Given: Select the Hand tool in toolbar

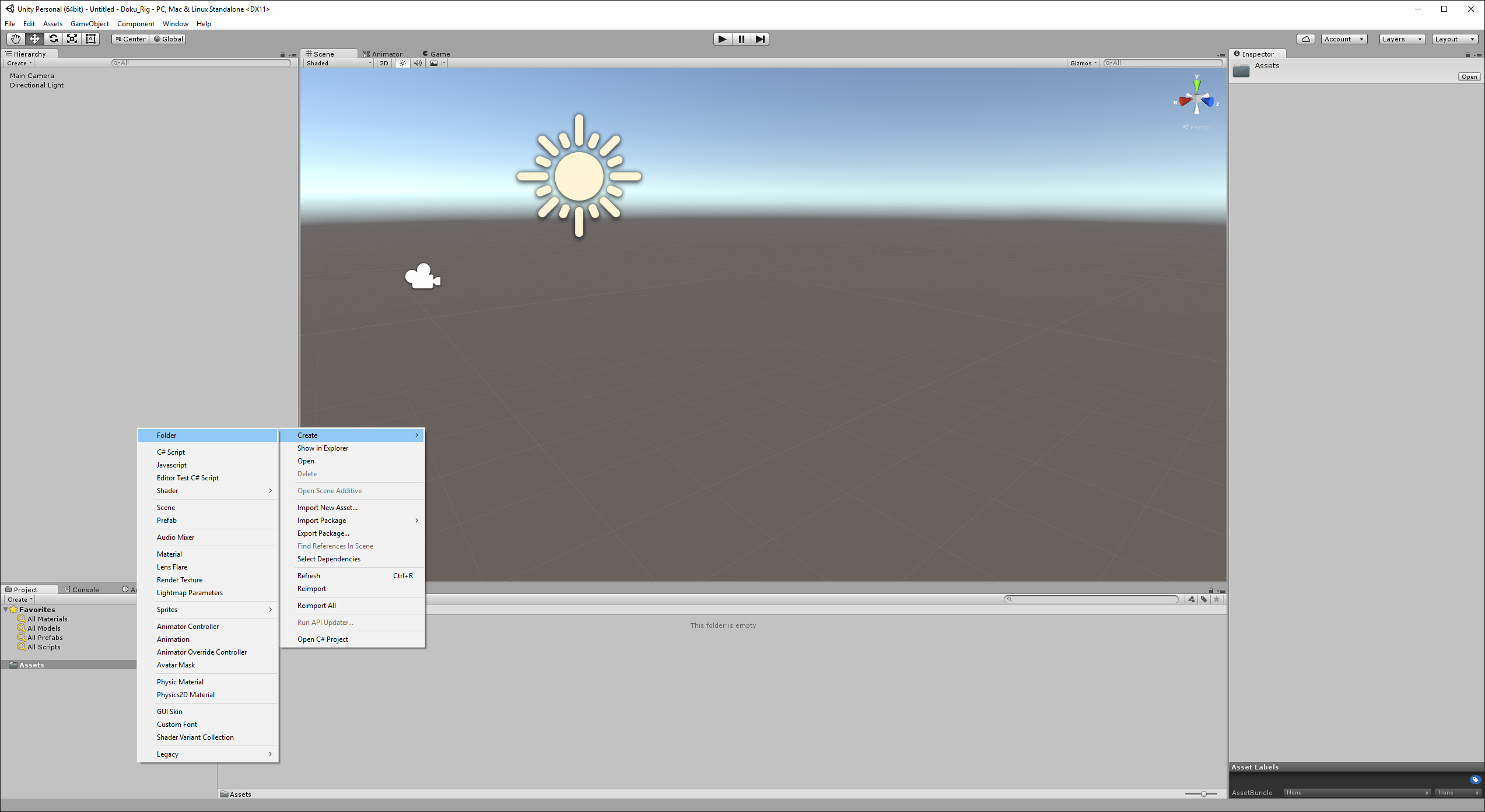Looking at the screenshot, I should (16, 39).
